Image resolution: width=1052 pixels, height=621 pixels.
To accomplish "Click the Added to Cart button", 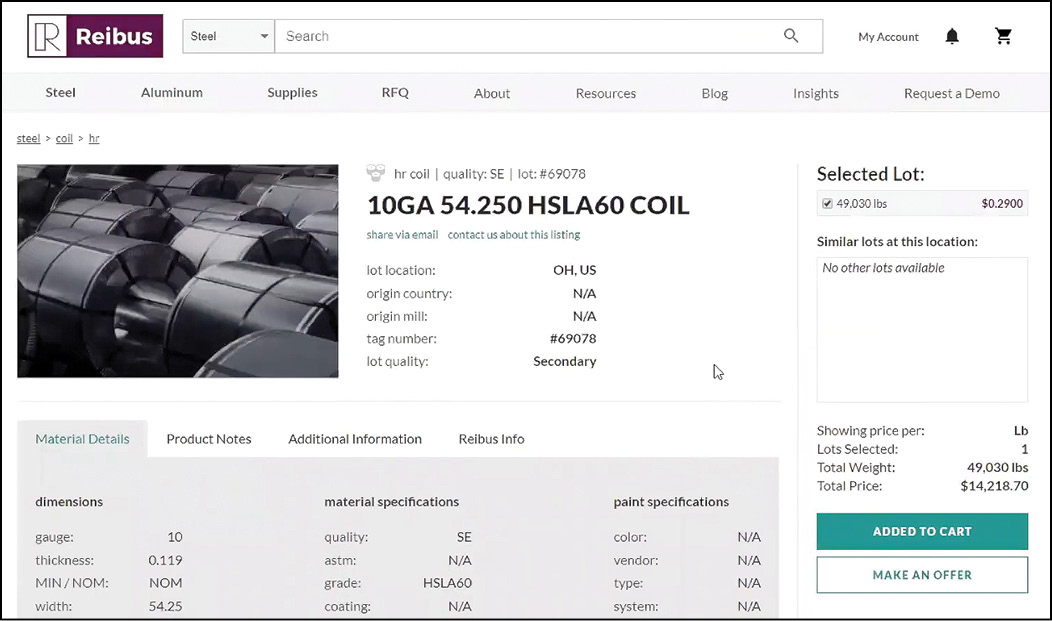I will (922, 532).
